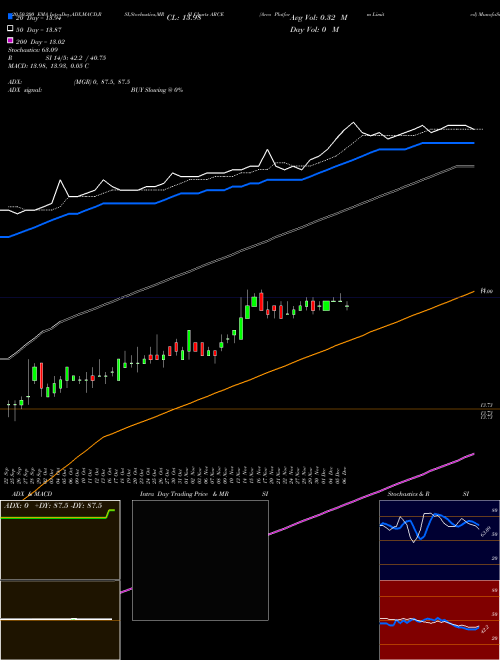Select the 'MACD: 13.98, 13.93, 0.05 C' line
Image resolution: width=500 pixels, height=660 pixels.
pyautogui.click(x=48, y=66)
